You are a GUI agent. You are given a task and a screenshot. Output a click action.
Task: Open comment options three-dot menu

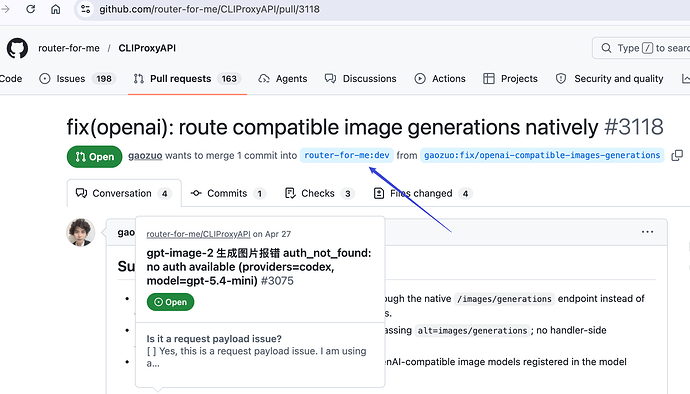[x=647, y=232]
